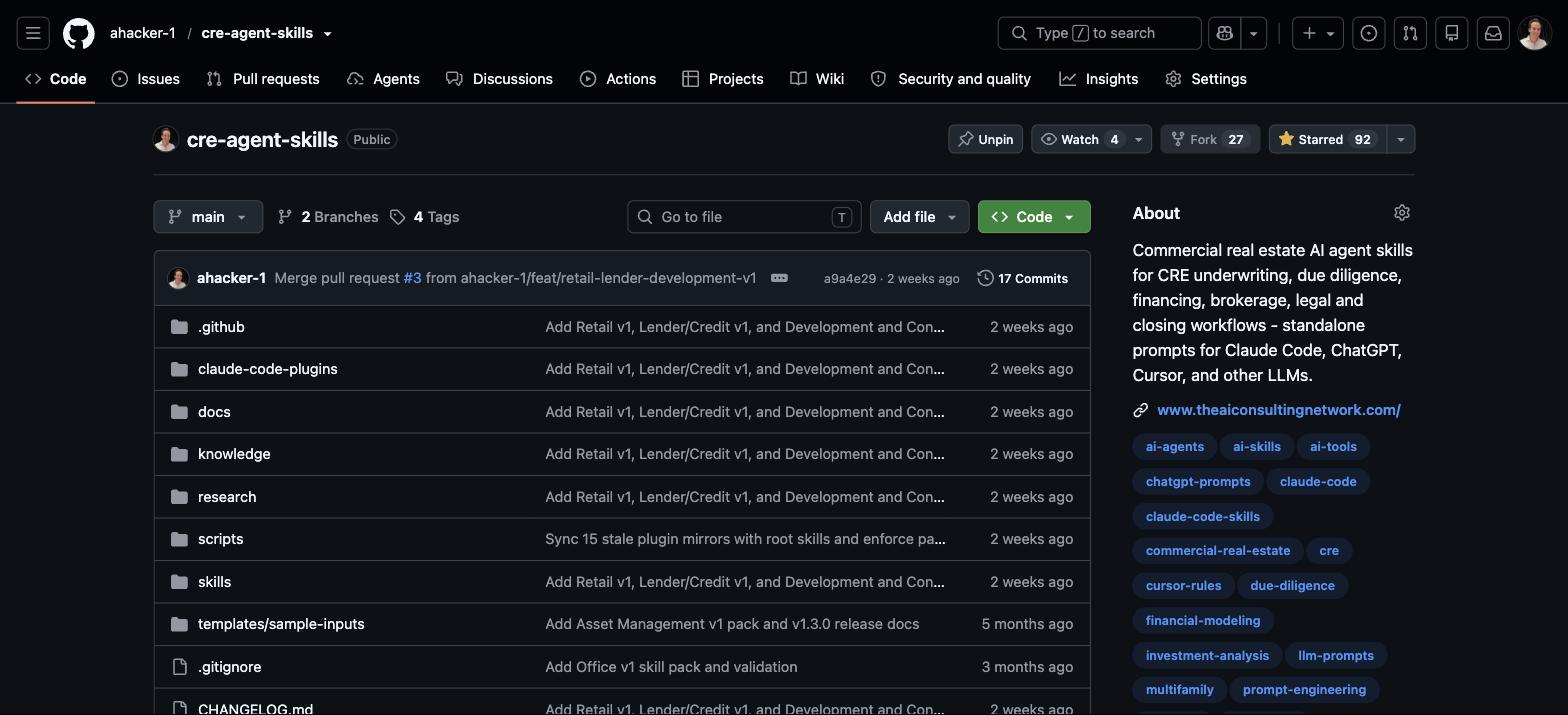This screenshot has width=1568, height=715.
Task: Click the repository owner avatar beside the title
Action: pyautogui.click(x=166, y=139)
